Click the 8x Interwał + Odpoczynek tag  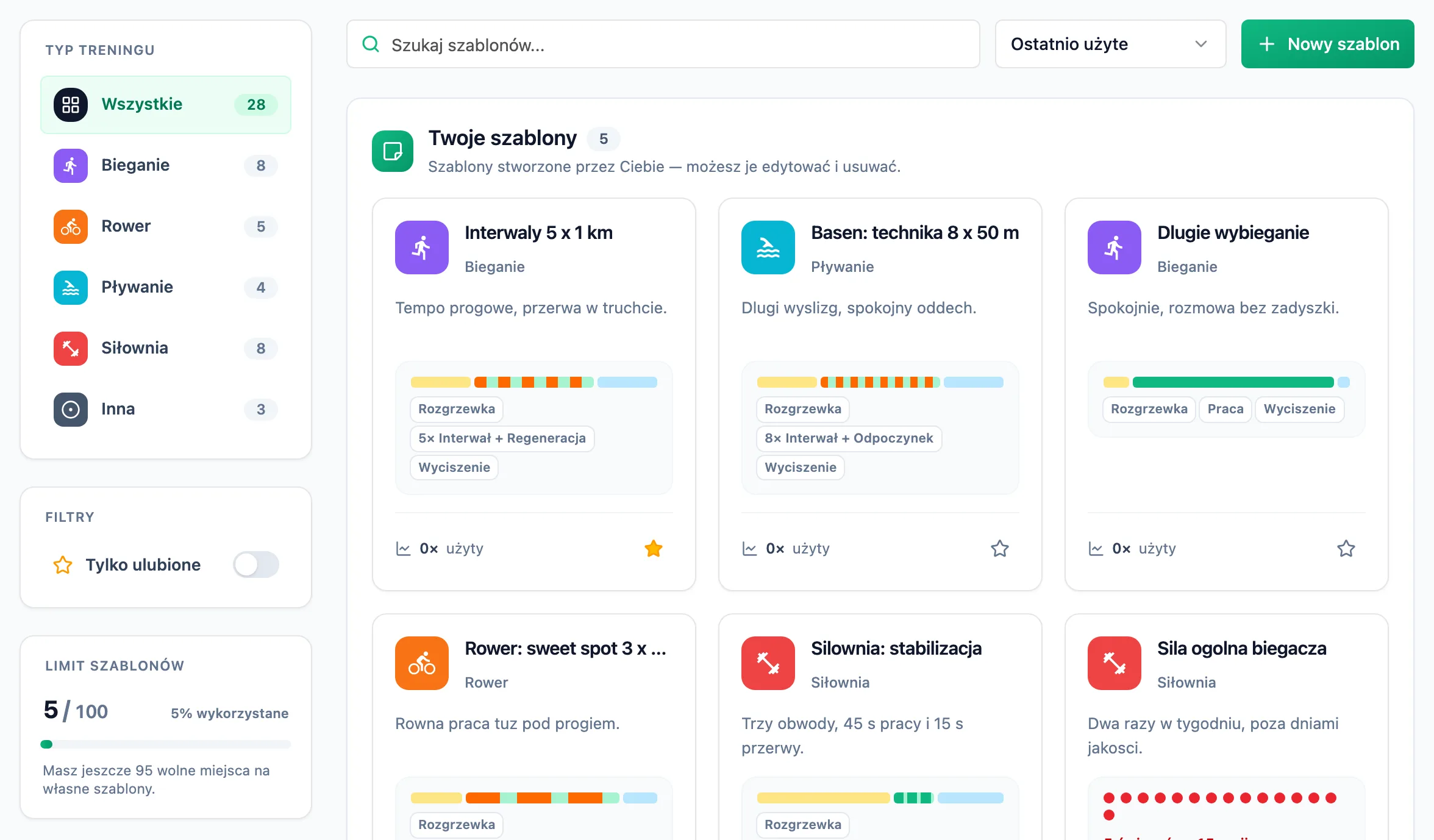(849, 438)
